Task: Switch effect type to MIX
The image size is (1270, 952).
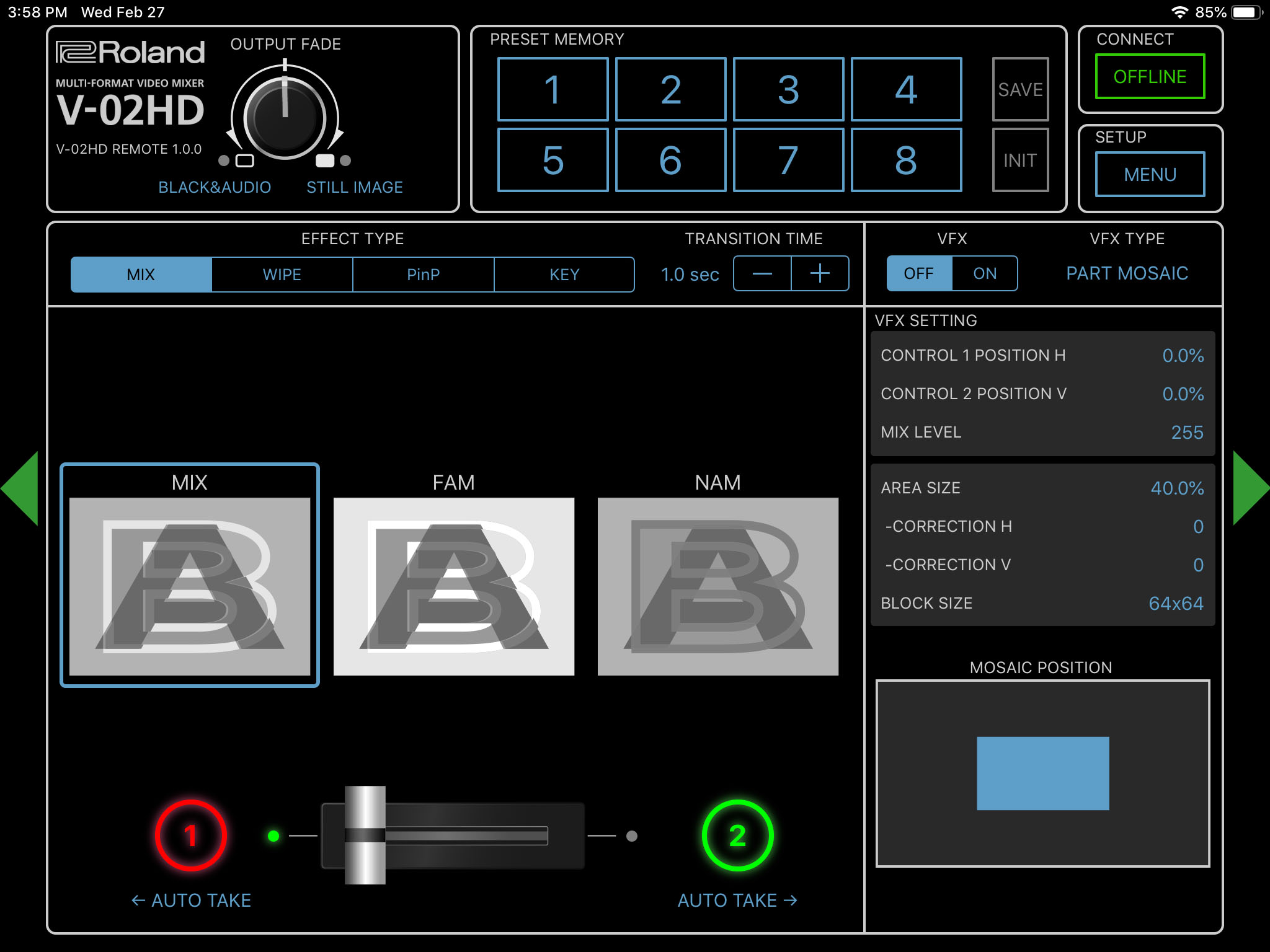Action: click(x=141, y=274)
